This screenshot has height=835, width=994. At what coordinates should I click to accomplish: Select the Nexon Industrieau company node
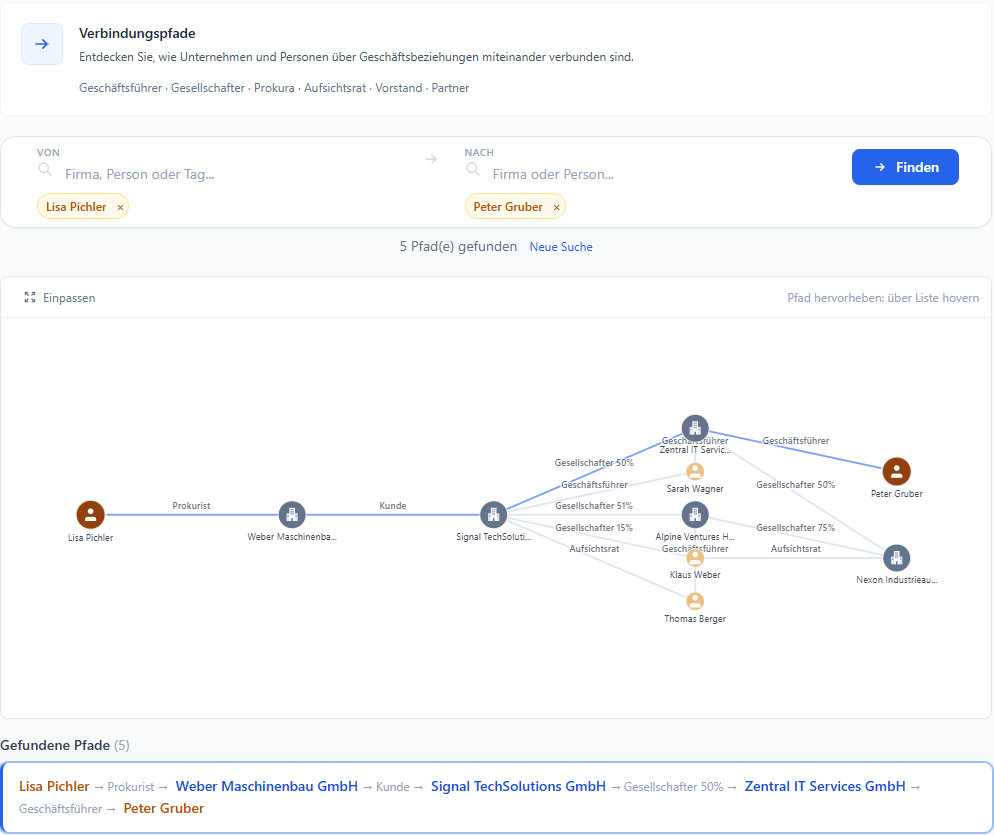[897, 558]
